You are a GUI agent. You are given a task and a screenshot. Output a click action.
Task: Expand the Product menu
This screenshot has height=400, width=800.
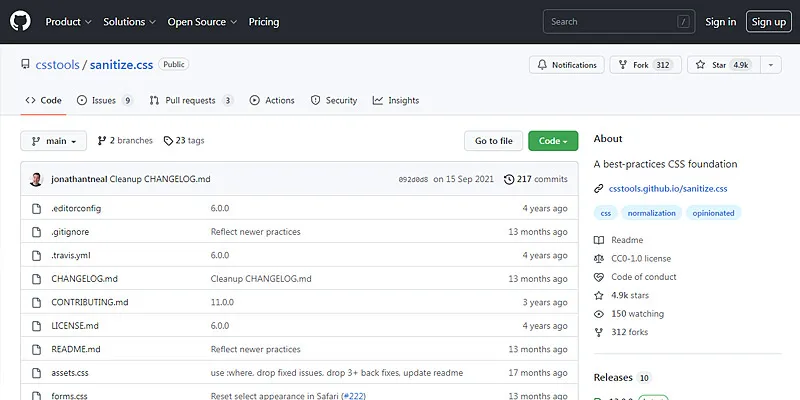click(68, 21)
